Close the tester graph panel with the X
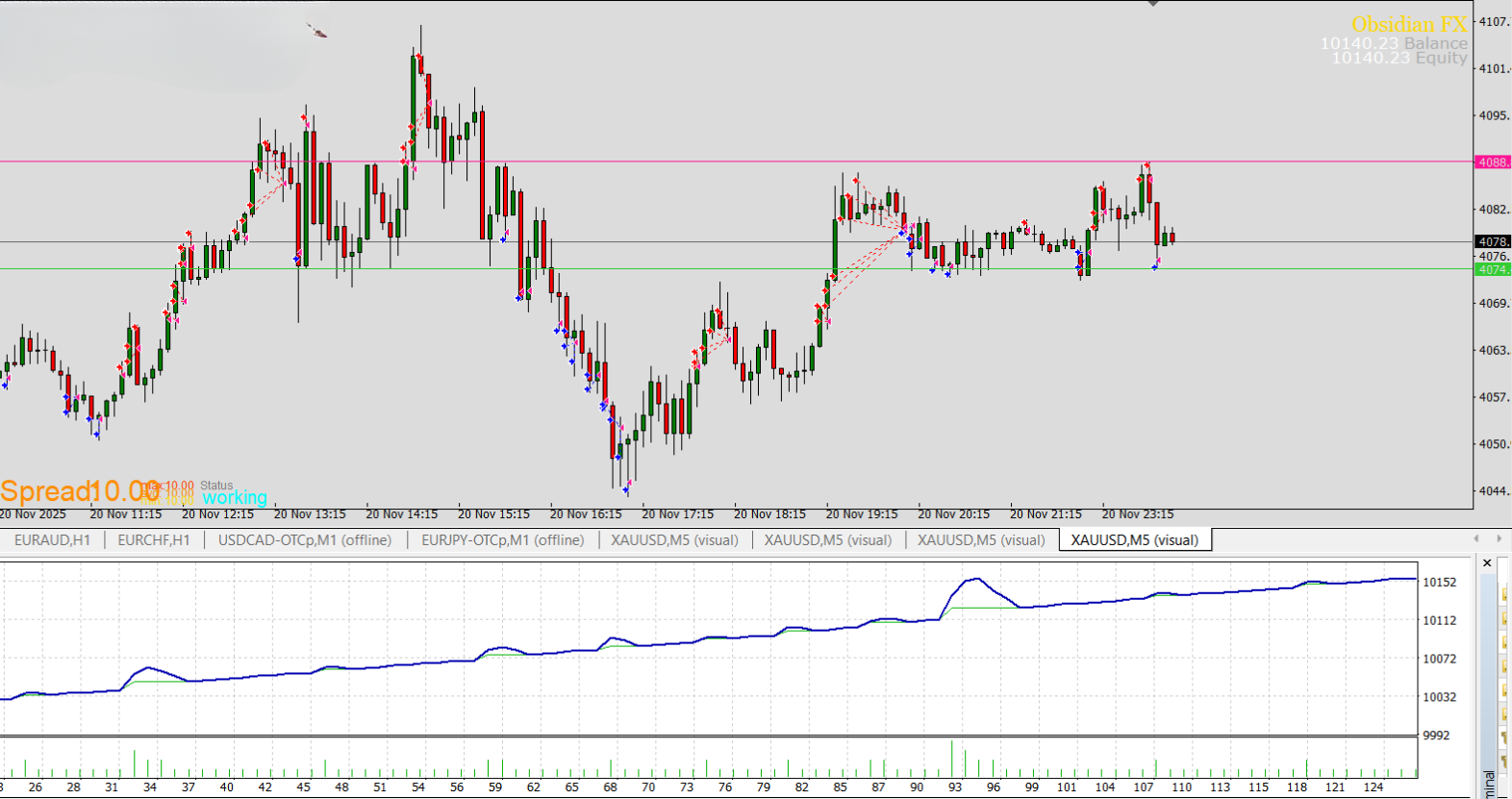 point(1487,563)
